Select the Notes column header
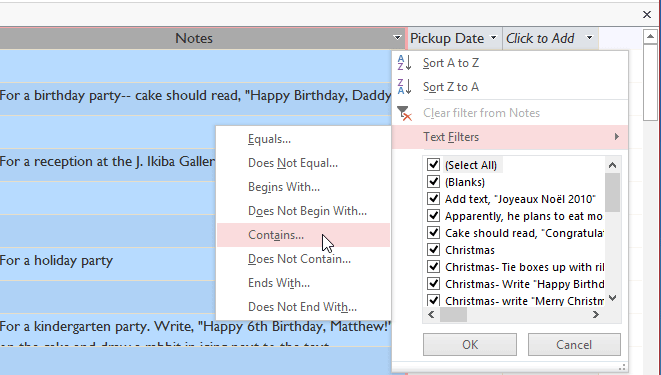 click(202, 38)
